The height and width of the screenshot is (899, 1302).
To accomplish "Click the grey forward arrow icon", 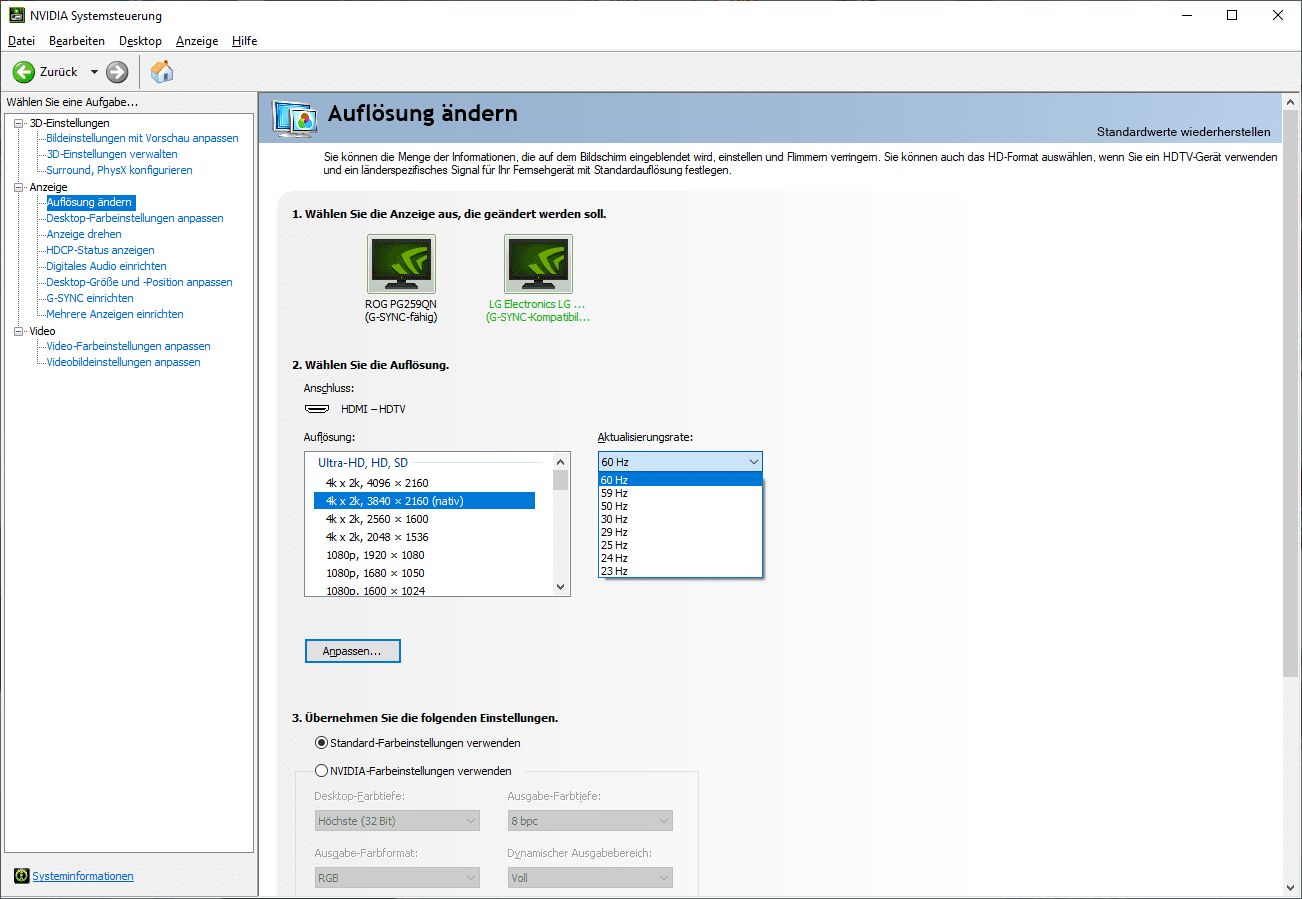I will click(117, 72).
